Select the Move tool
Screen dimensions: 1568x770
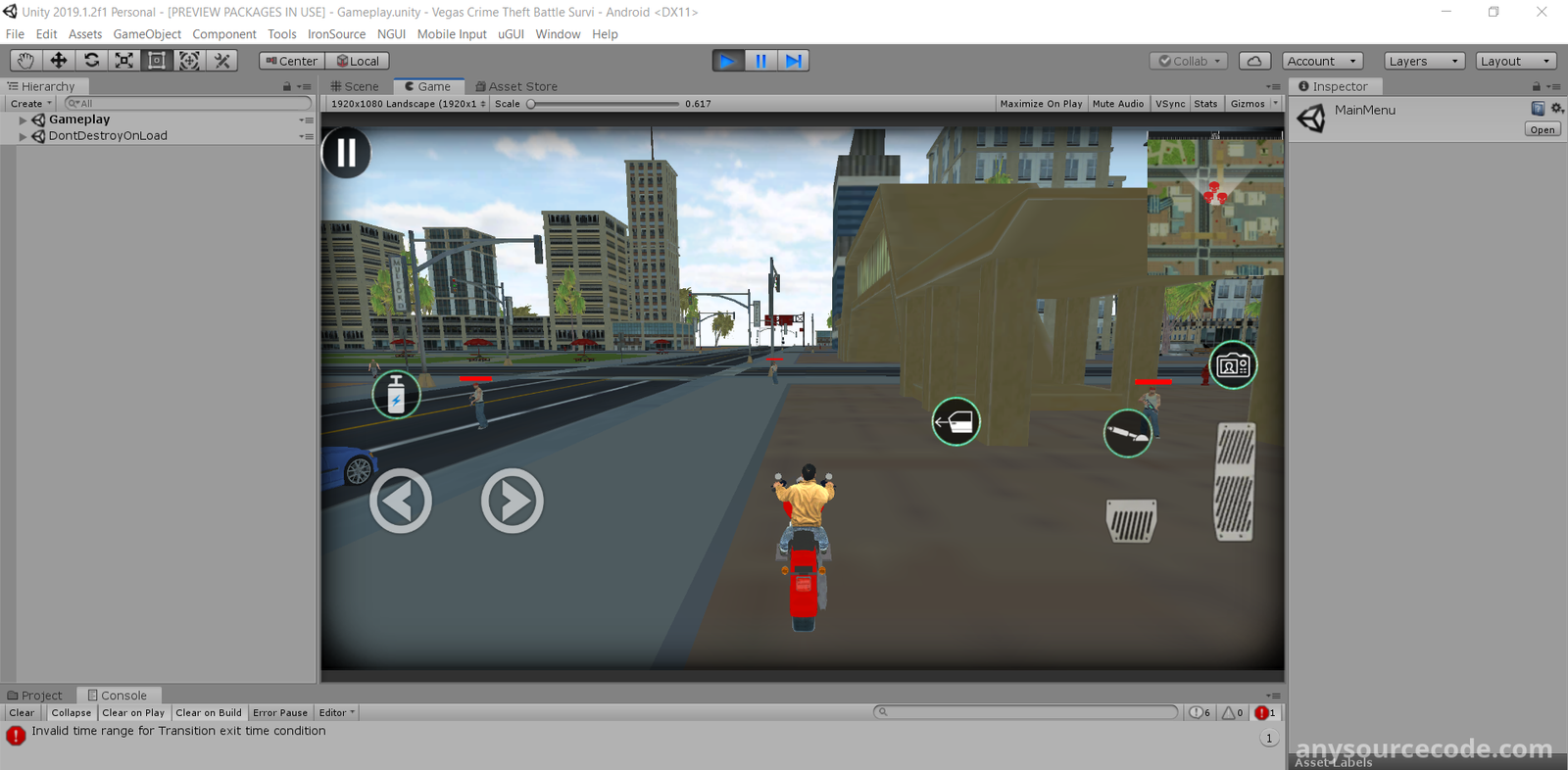click(59, 61)
